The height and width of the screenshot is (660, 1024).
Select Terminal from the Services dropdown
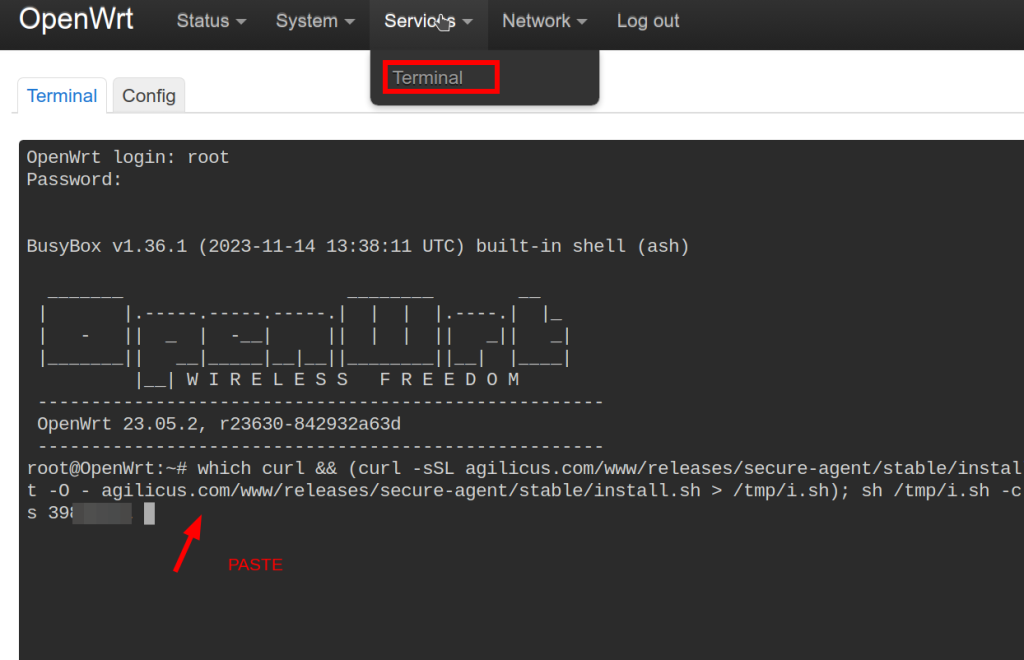coord(440,78)
